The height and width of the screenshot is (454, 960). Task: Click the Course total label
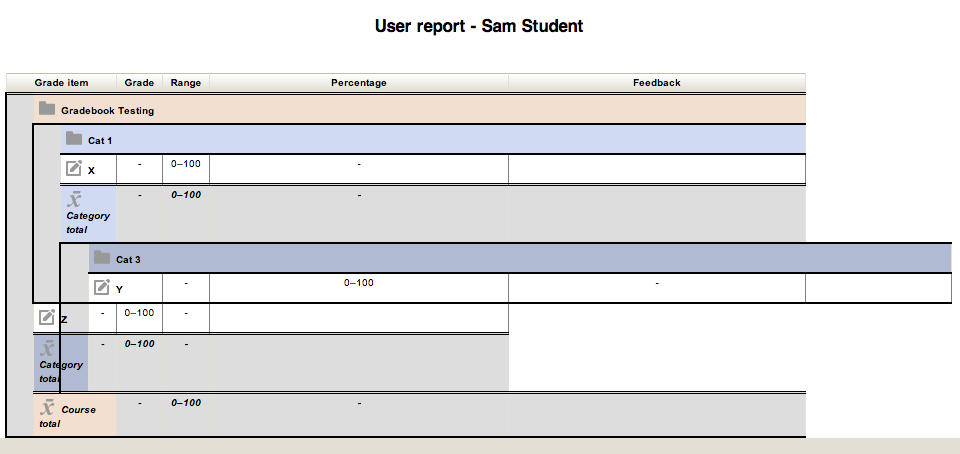pyautogui.click(x=67, y=417)
